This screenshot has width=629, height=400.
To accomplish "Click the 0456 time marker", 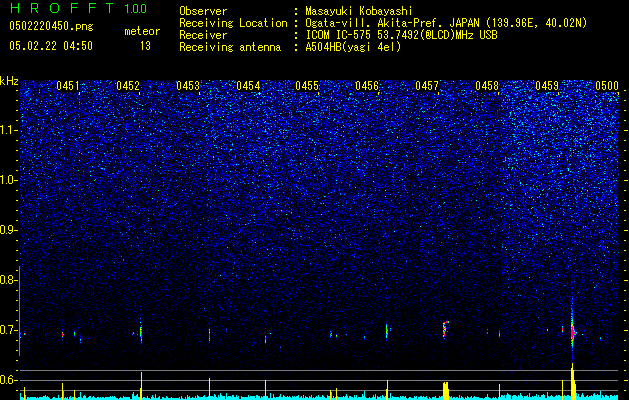I will (x=367, y=86).
